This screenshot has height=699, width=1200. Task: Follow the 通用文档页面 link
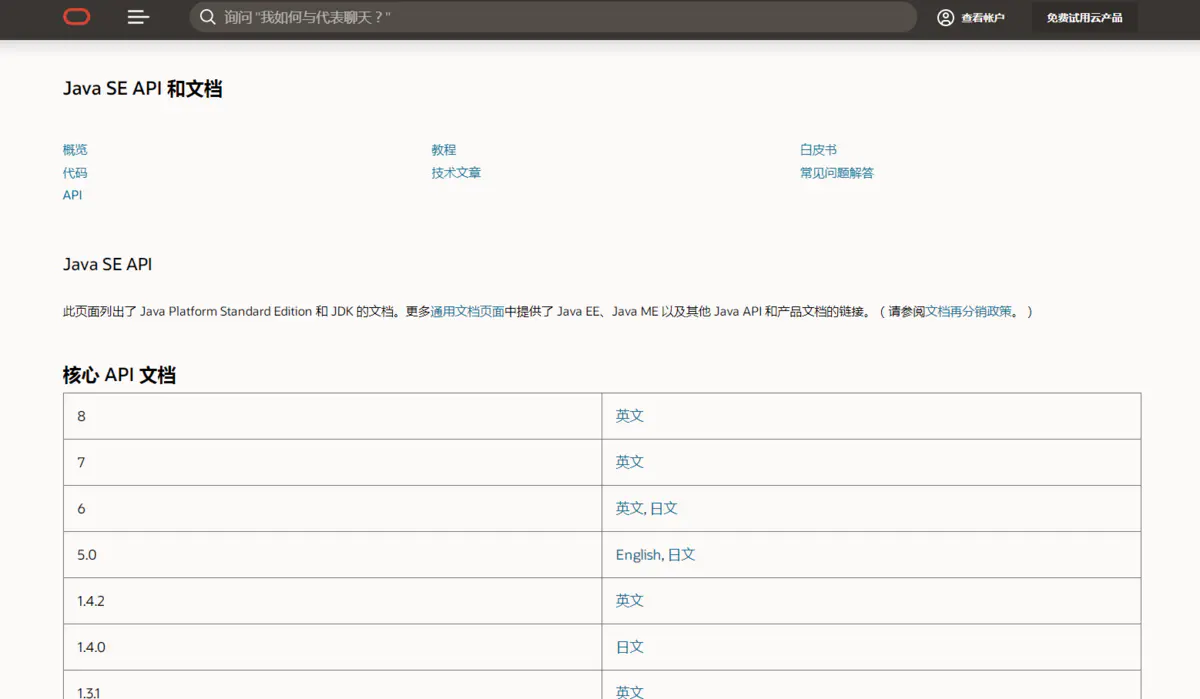click(467, 312)
